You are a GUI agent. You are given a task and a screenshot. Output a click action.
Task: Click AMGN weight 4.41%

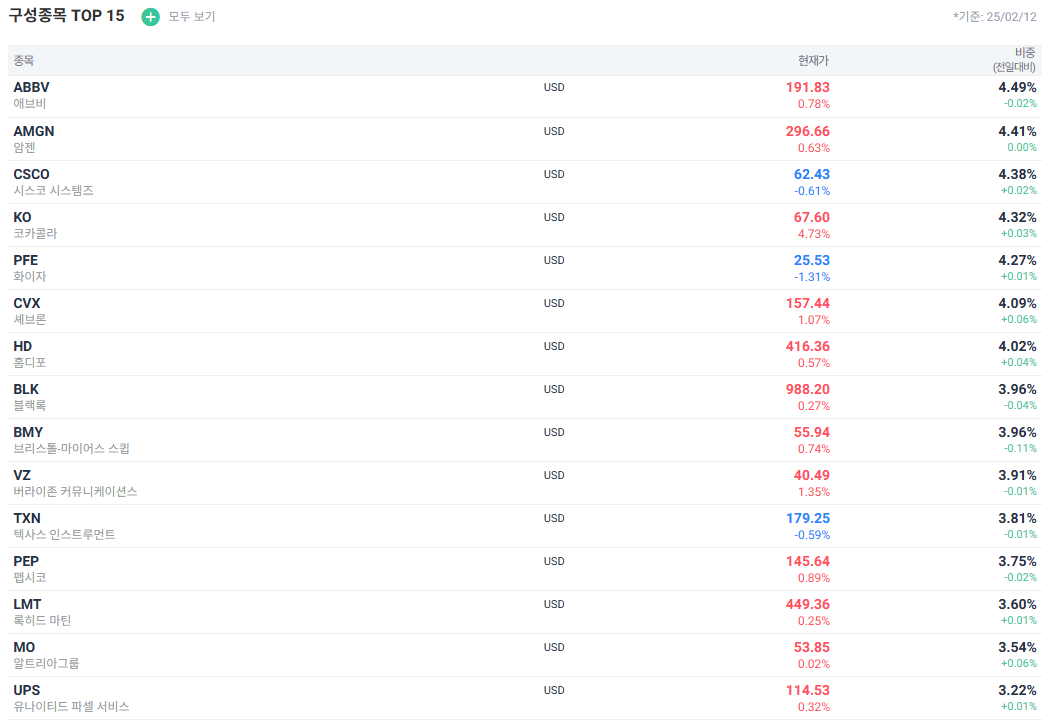click(1017, 131)
